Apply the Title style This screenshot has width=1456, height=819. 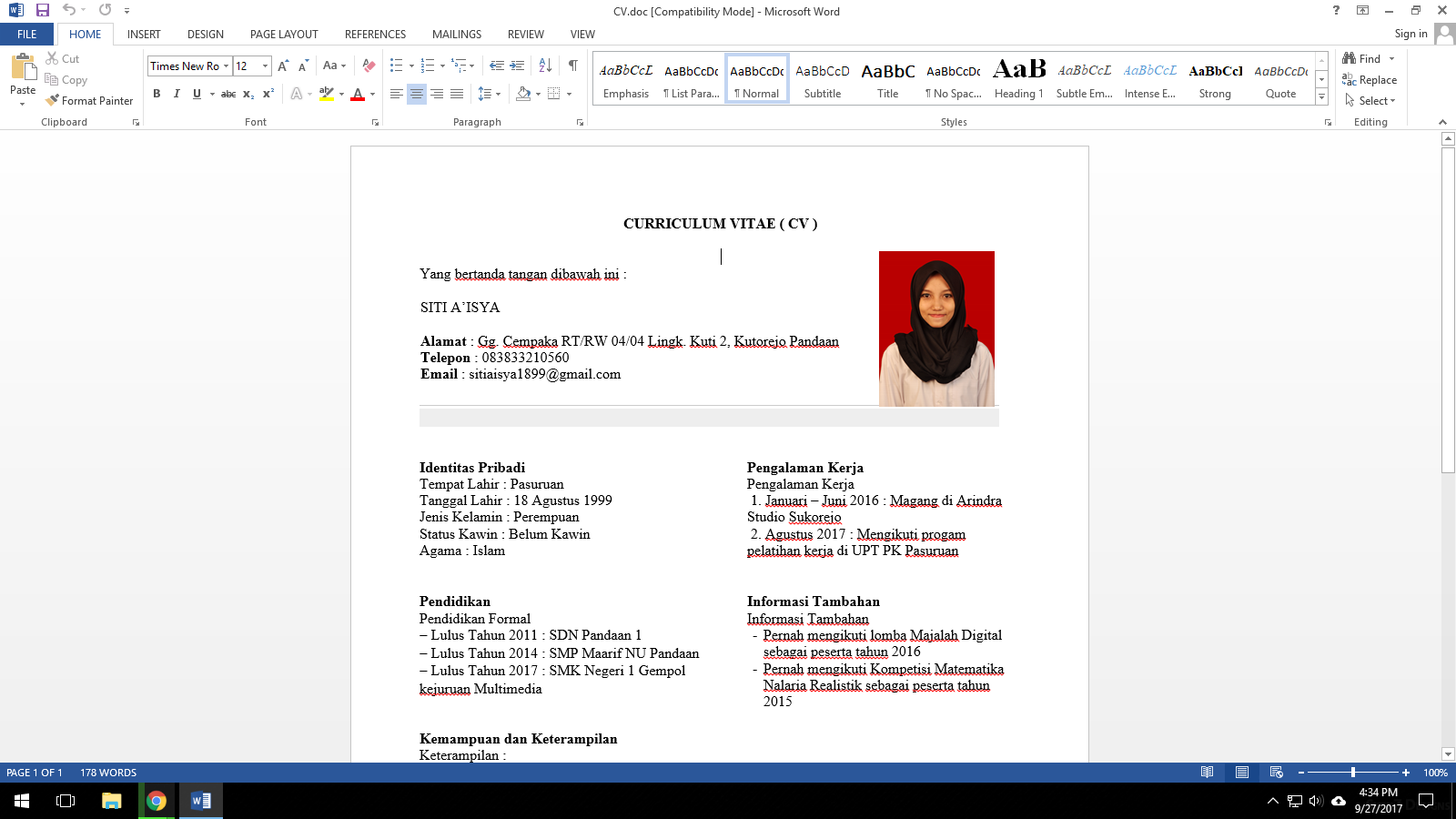(888, 79)
